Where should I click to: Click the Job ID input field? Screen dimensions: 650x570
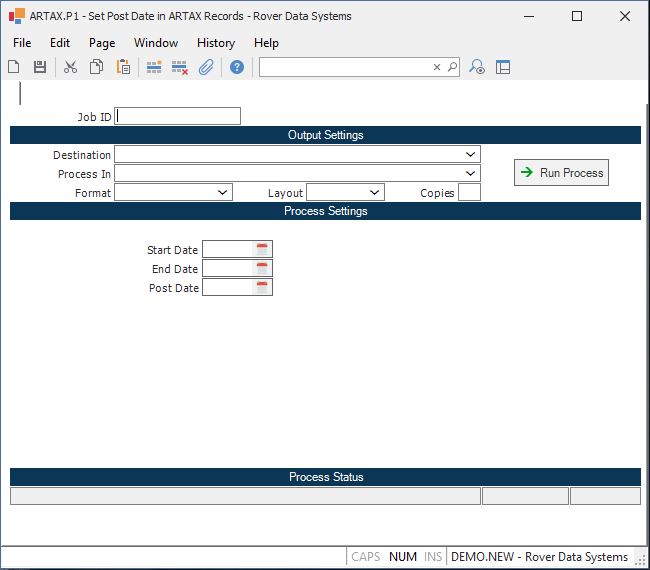178,116
